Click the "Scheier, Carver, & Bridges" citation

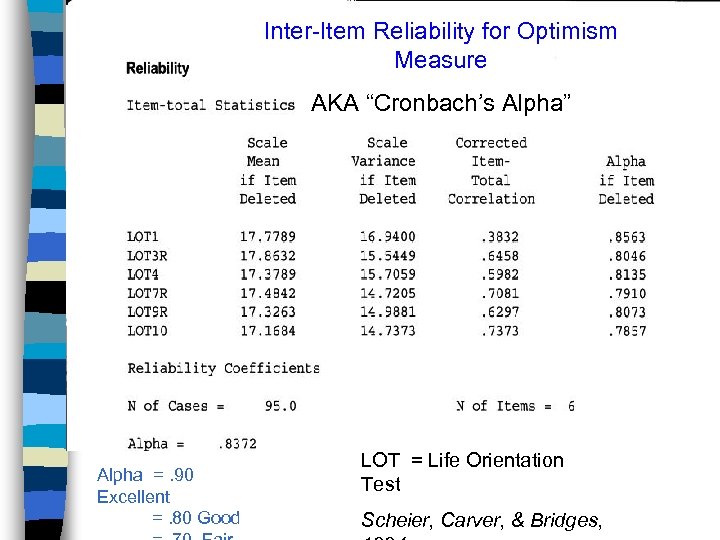(x=482, y=518)
